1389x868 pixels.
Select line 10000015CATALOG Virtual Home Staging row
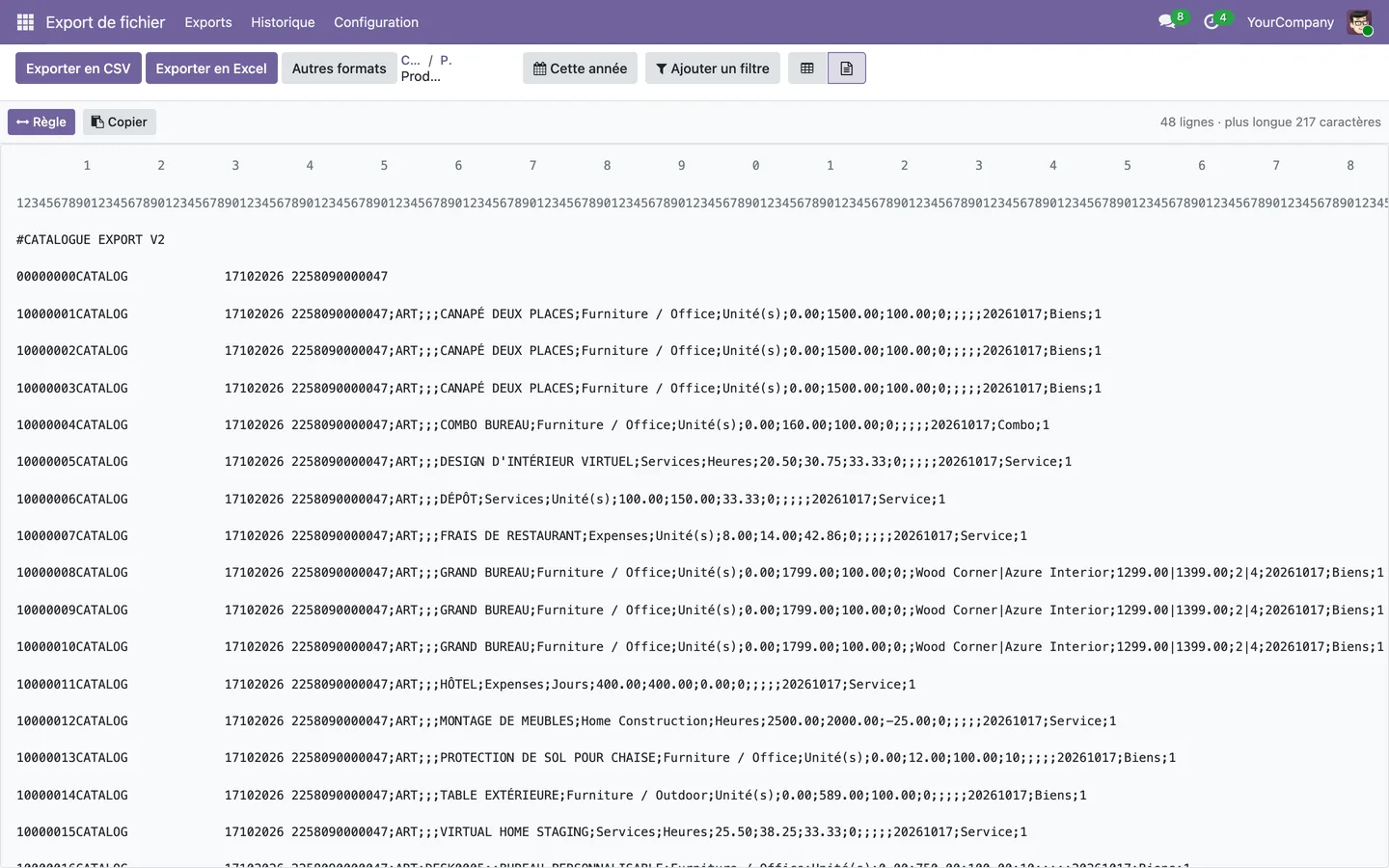point(522,831)
